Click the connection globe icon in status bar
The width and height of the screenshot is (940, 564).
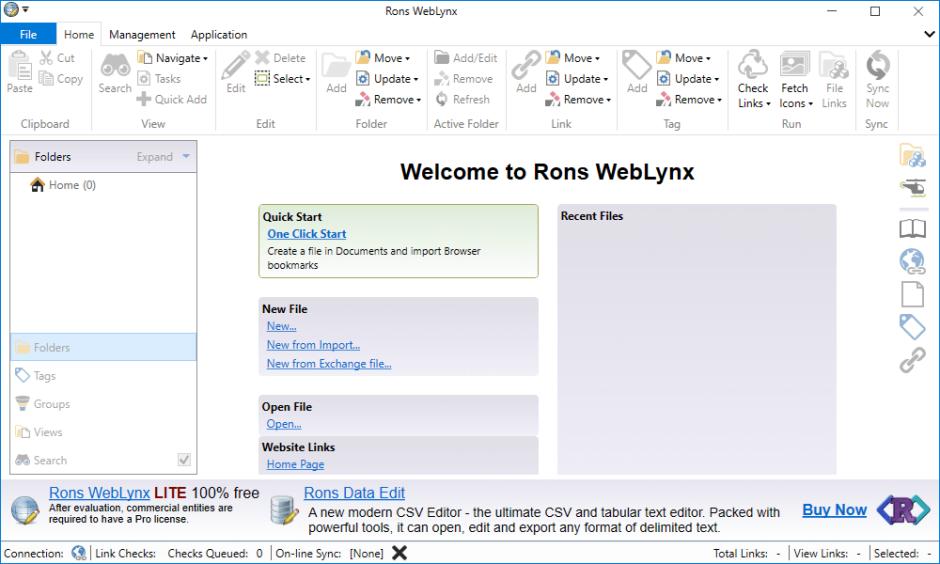click(79, 553)
